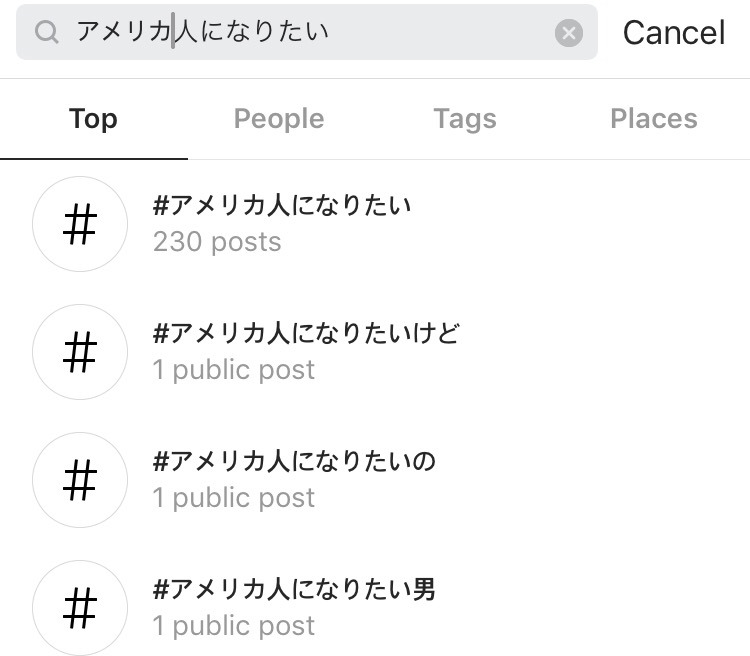Open the Tags tab
750x656 pixels.
click(x=465, y=119)
